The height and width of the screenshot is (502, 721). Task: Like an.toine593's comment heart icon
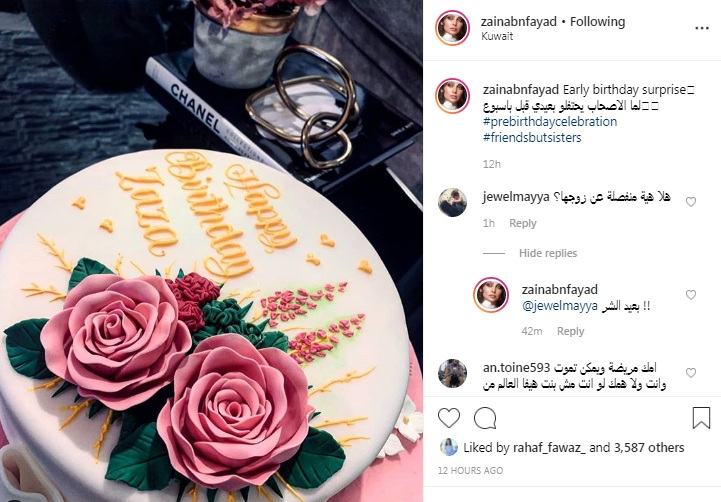pos(691,373)
